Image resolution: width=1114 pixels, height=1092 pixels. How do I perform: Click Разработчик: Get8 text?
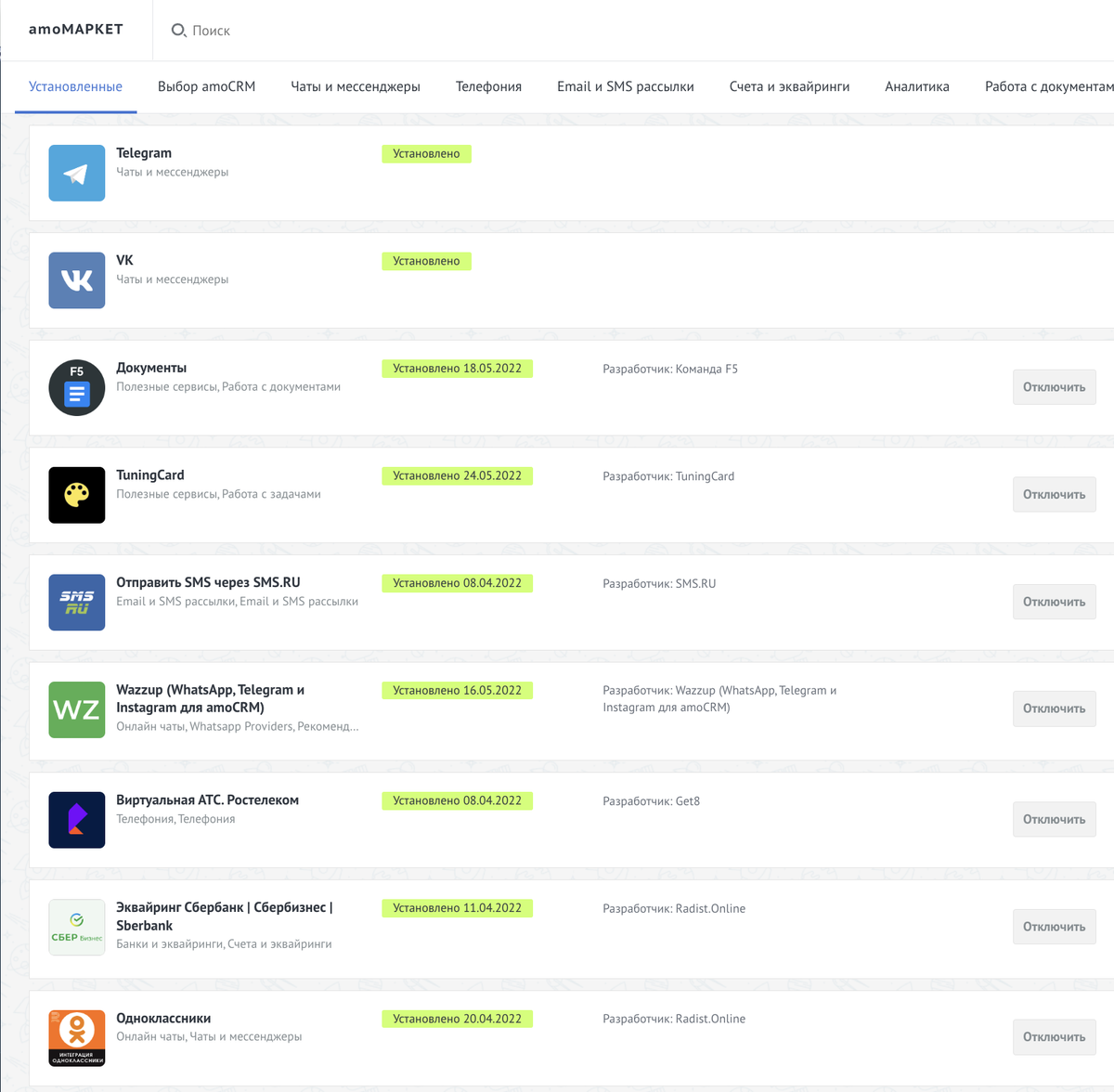[652, 800]
